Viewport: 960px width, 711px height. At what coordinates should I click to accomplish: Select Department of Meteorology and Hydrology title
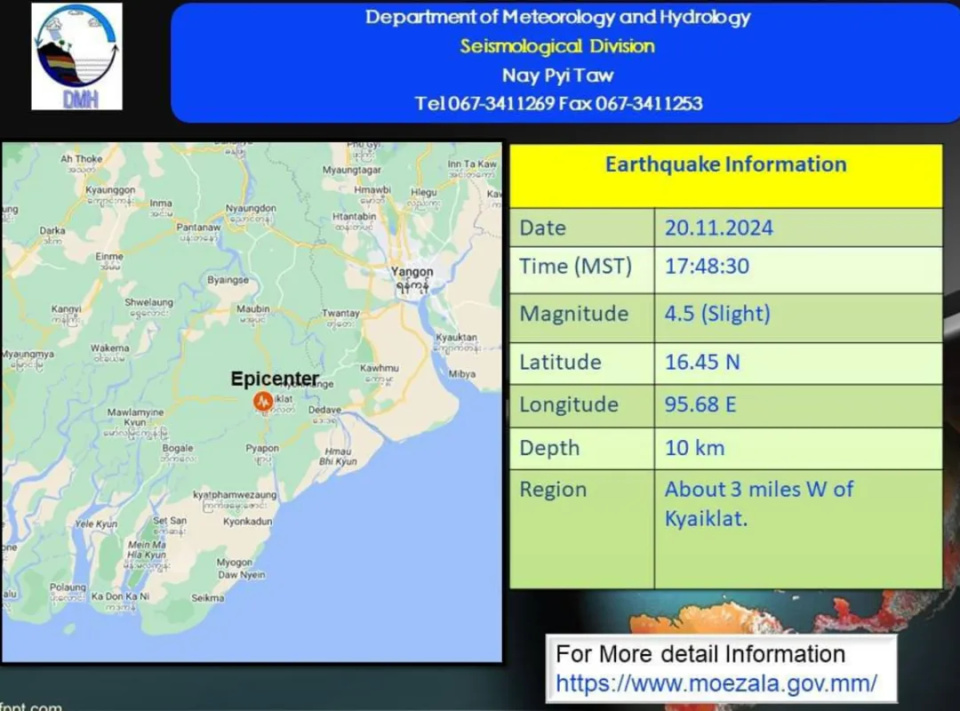(x=558, y=17)
